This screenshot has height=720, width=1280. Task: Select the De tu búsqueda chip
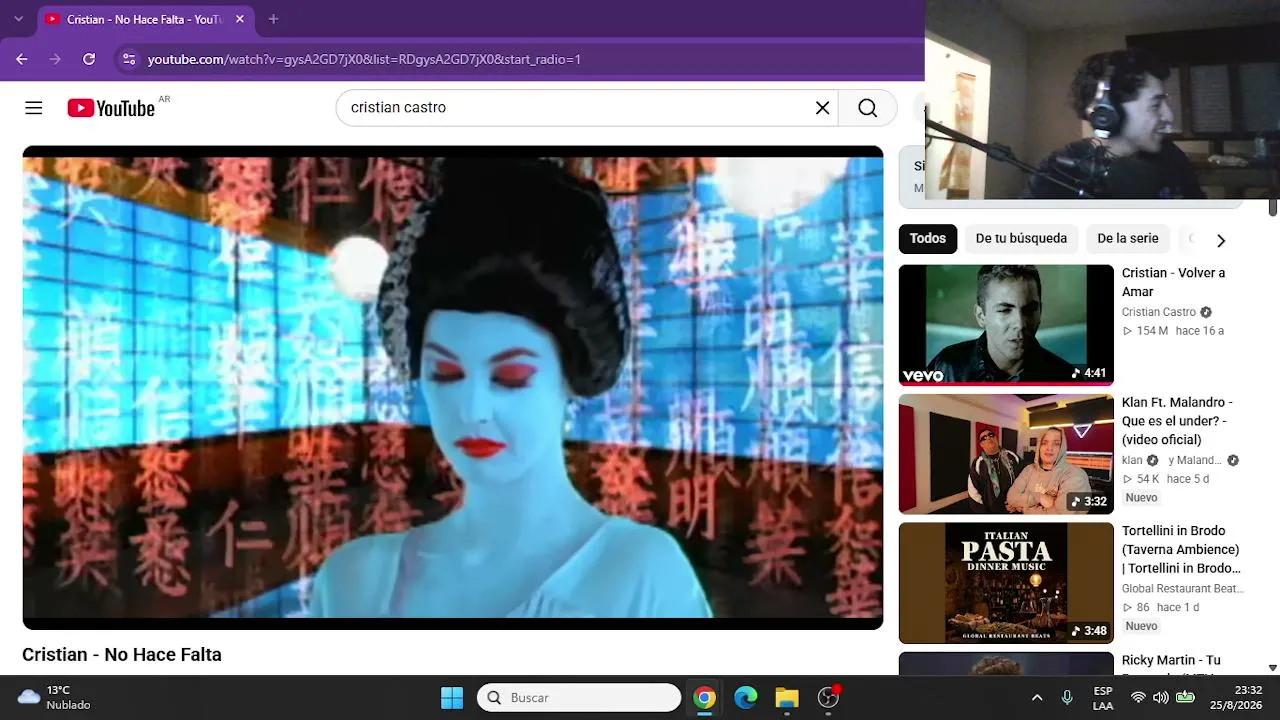[x=1021, y=239]
